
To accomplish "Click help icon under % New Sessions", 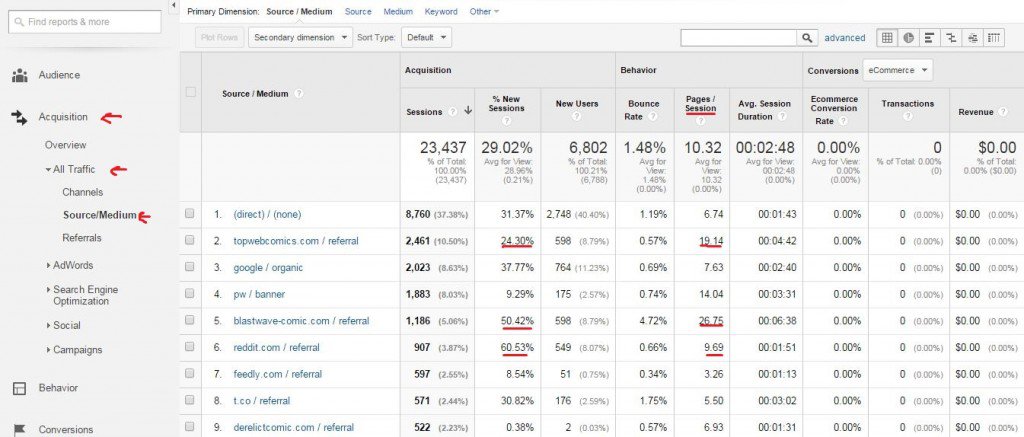I will 506,120.
